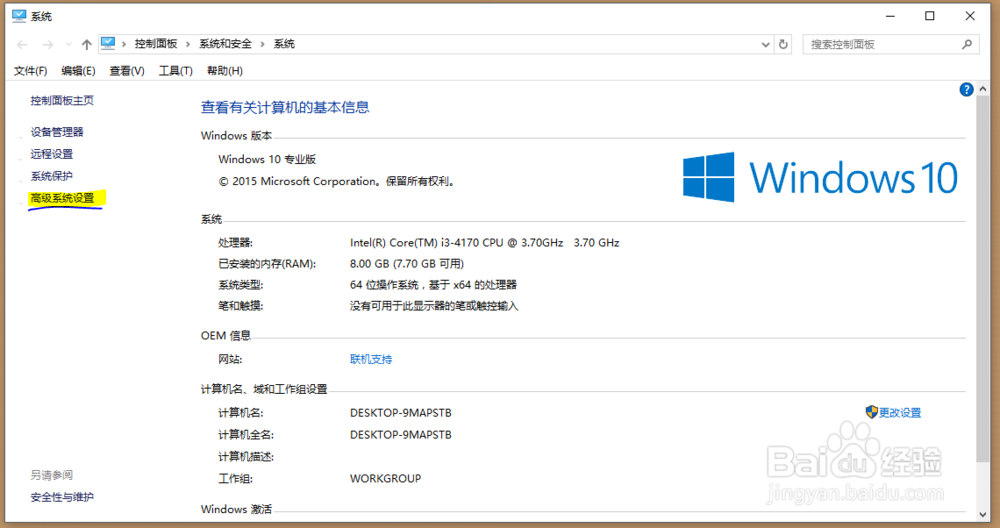Click the computer icon in address bar

(x=108, y=43)
